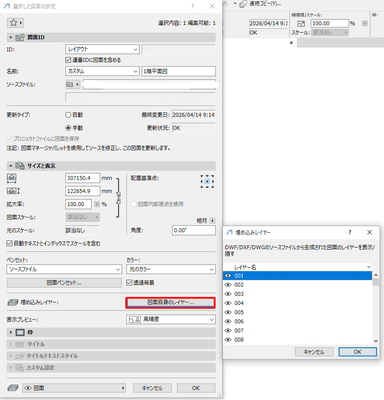This screenshot has height=400, width=384.
Task: Click the layer list scrollbar down arrow
Action: (376, 341)
